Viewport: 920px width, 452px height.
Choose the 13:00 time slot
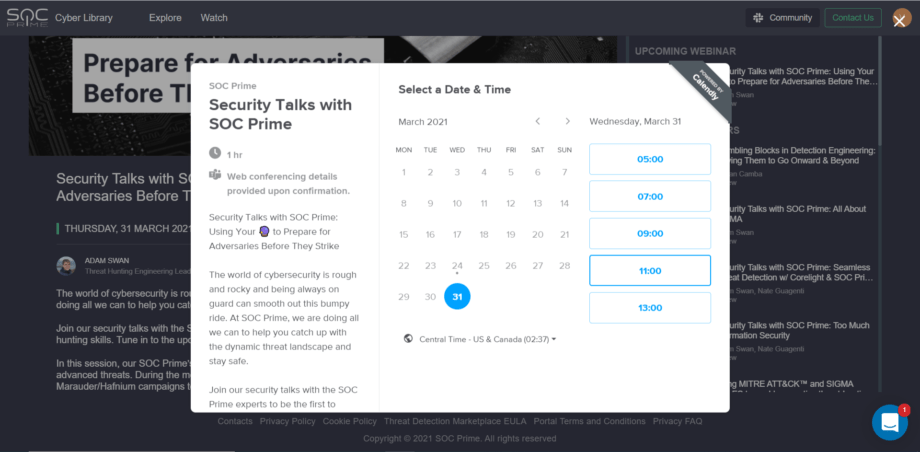tap(650, 308)
